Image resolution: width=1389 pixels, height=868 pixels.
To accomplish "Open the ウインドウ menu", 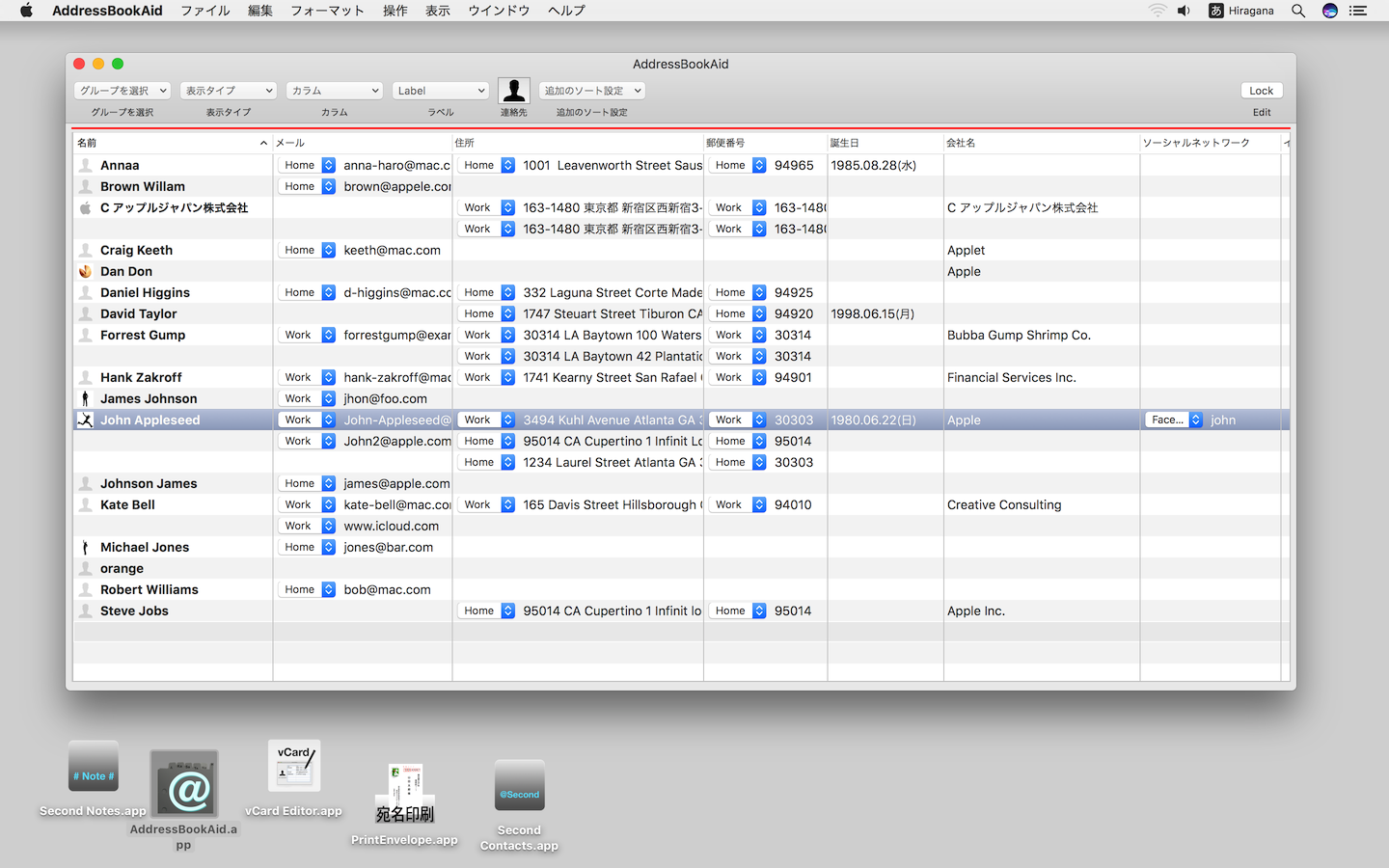I will point(499,11).
